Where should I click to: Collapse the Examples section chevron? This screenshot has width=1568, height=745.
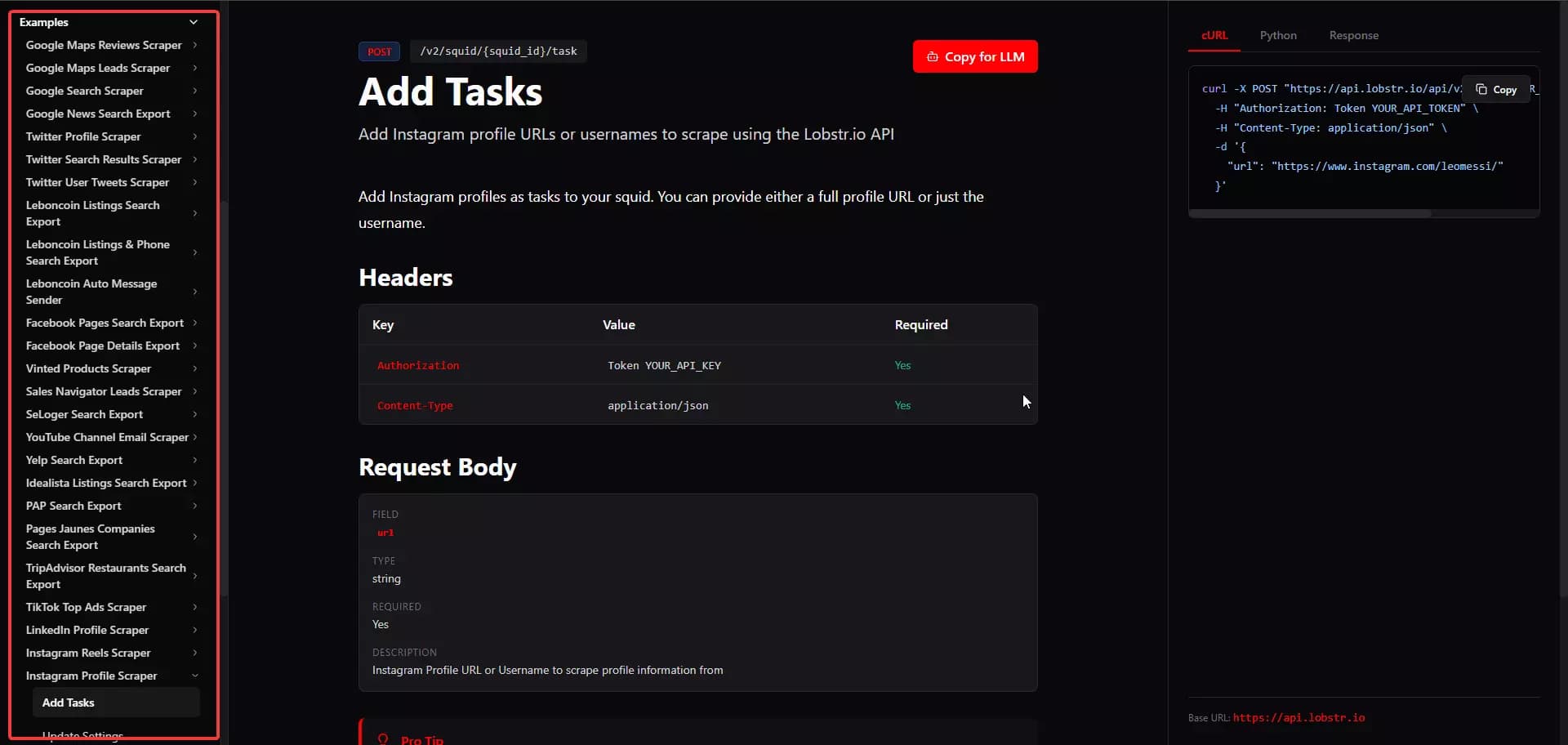(x=194, y=22)
